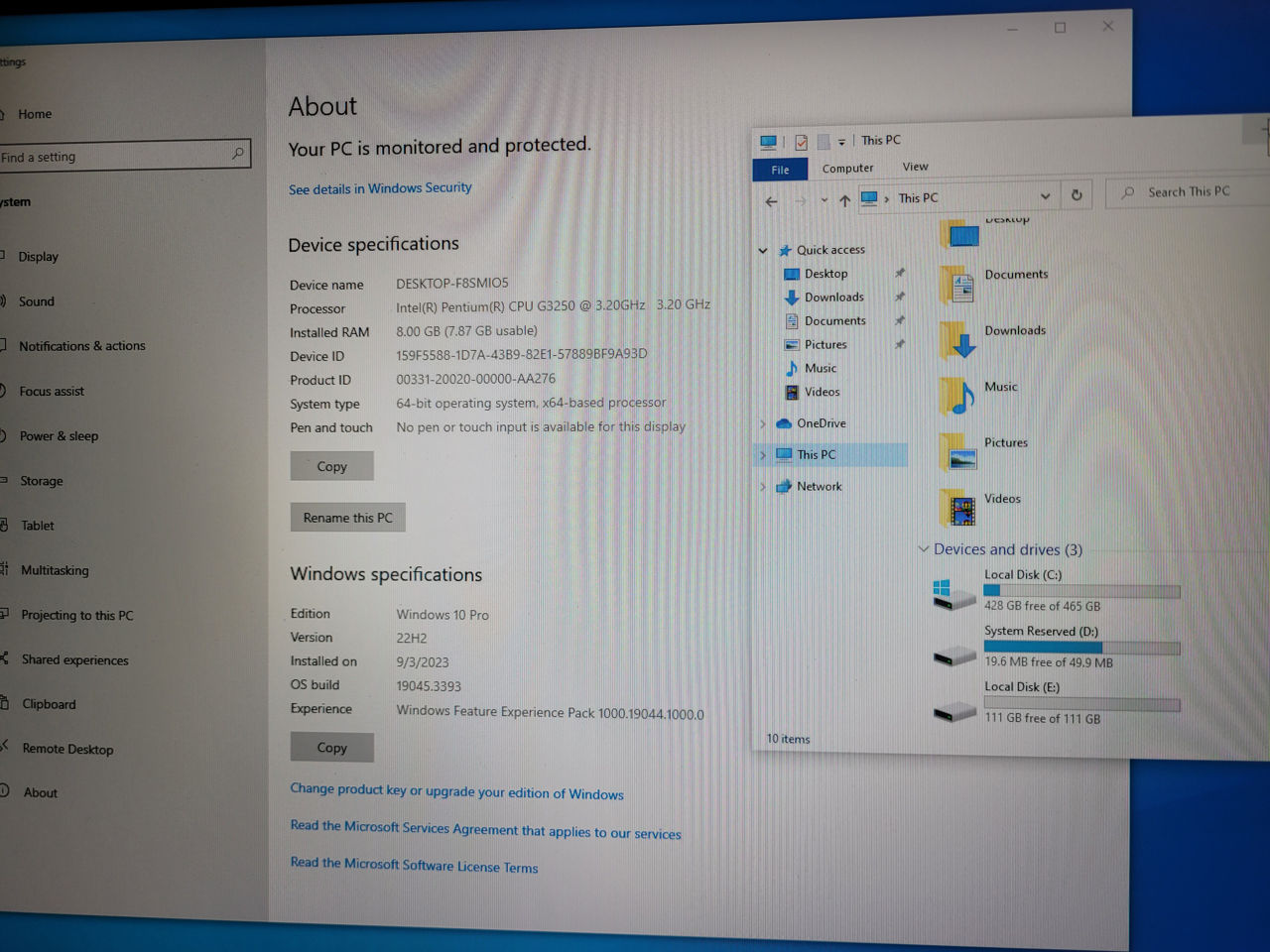This screenshot has width=1270, height=952.
Task: Select Pictures under Quick access
Action: (825, 345)
